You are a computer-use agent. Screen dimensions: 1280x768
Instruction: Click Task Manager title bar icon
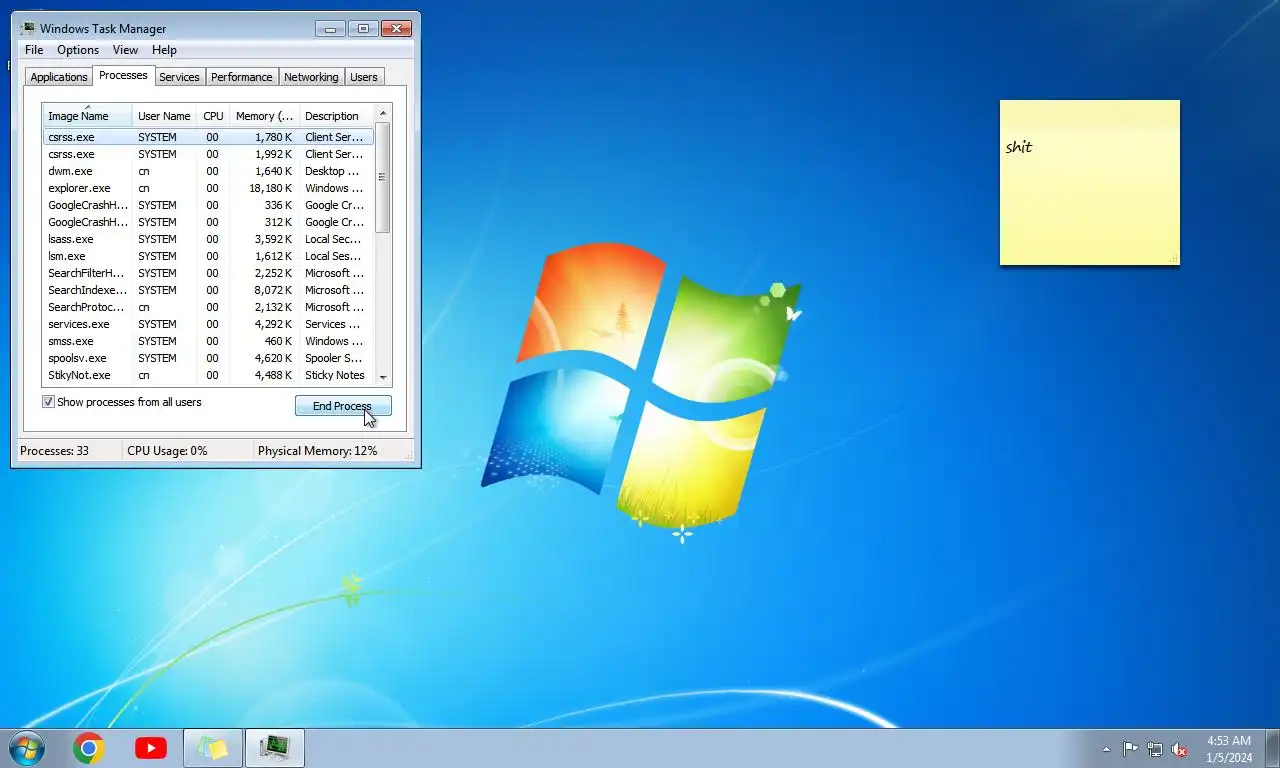click(28, 28)
